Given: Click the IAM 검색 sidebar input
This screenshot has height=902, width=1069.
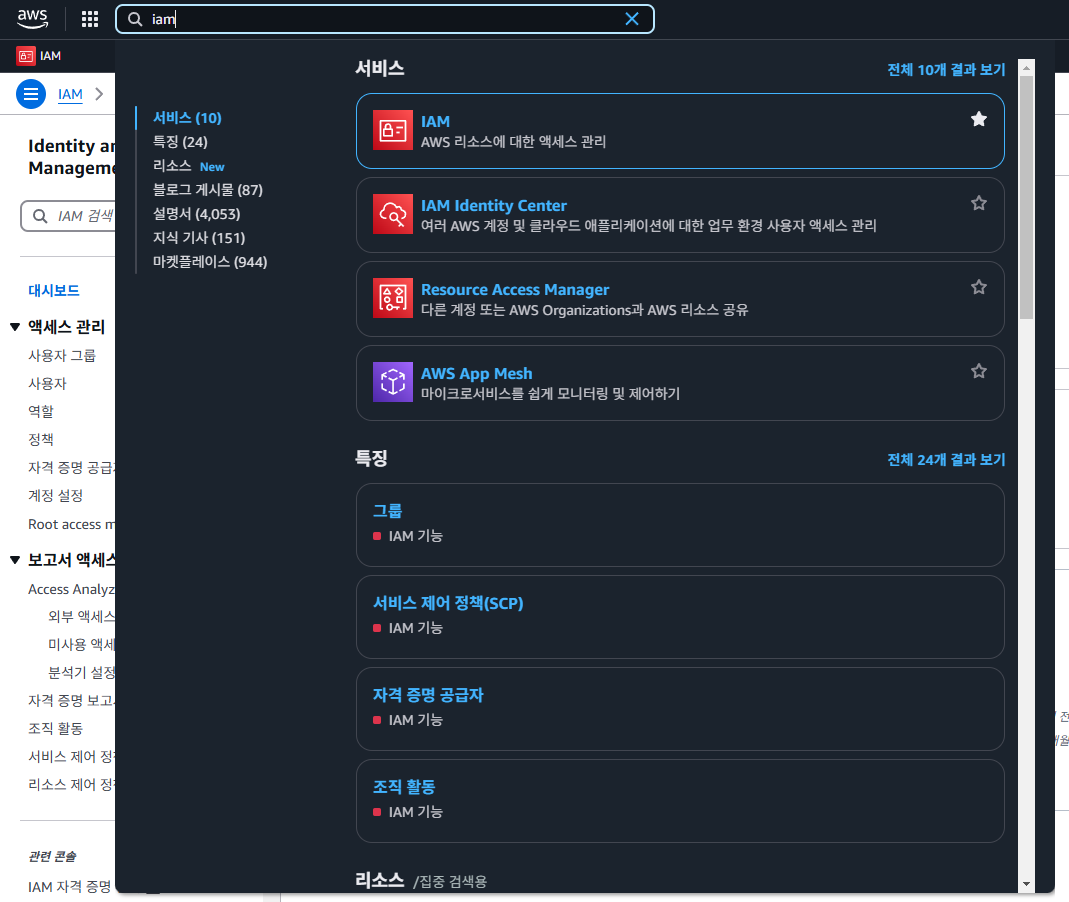Looking at the screenshot, I should click(68, 216).
